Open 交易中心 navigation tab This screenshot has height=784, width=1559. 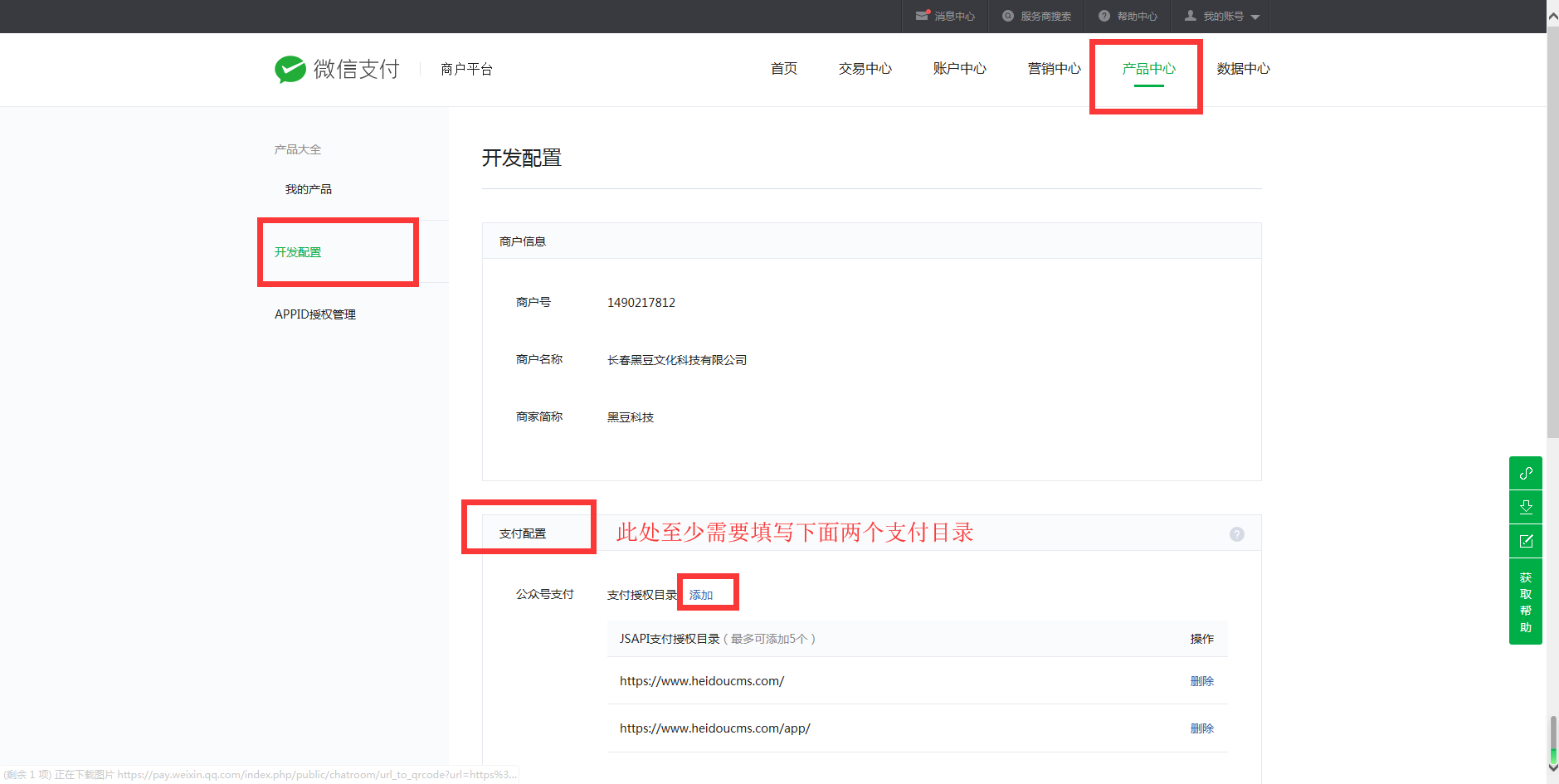click(865, 69)
